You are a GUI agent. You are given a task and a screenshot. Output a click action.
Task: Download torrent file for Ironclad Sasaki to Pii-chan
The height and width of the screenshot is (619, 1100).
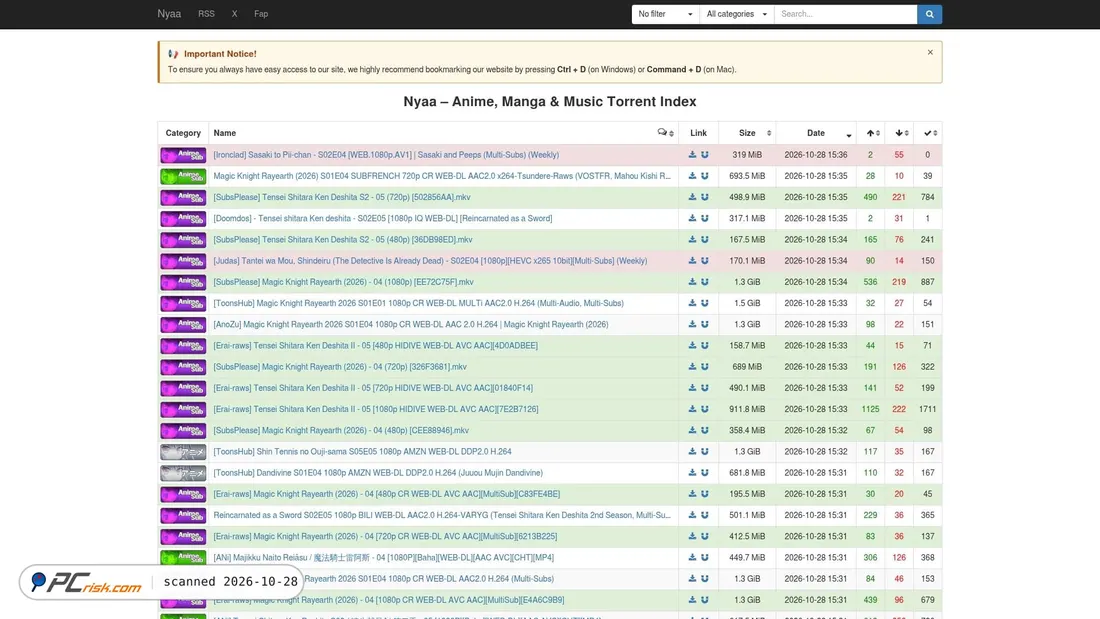(692, 154)
